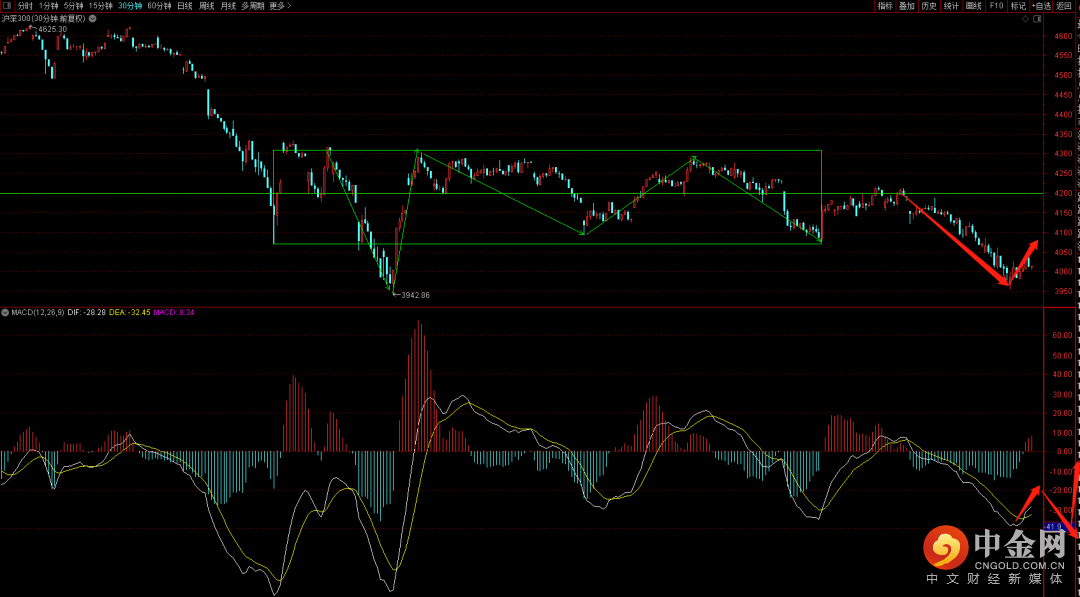
Task: Expand the 更多 period options
Action: tap(280, 6)
